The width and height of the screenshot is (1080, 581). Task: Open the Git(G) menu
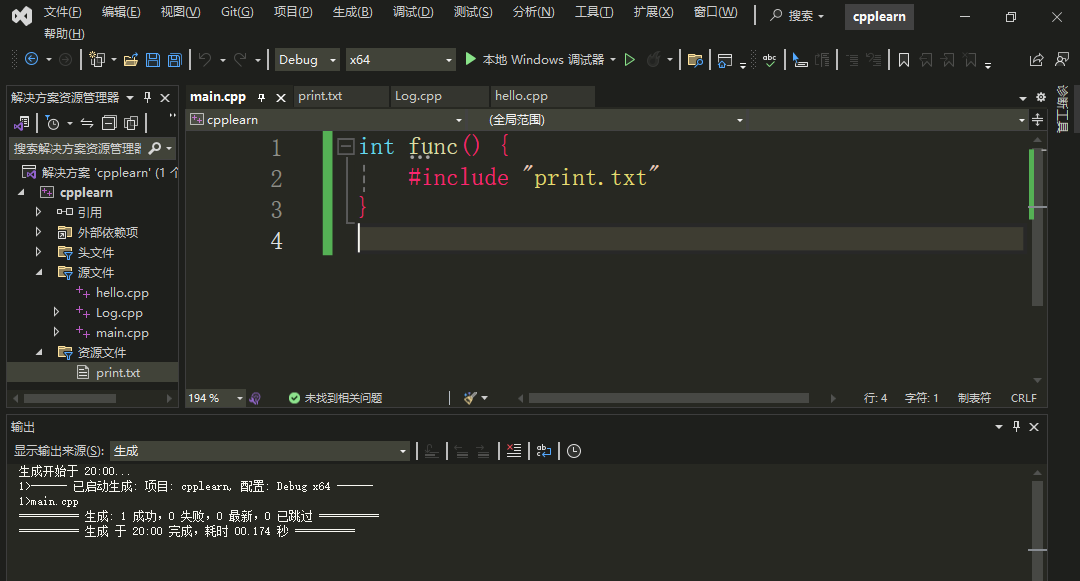point(237,12)
